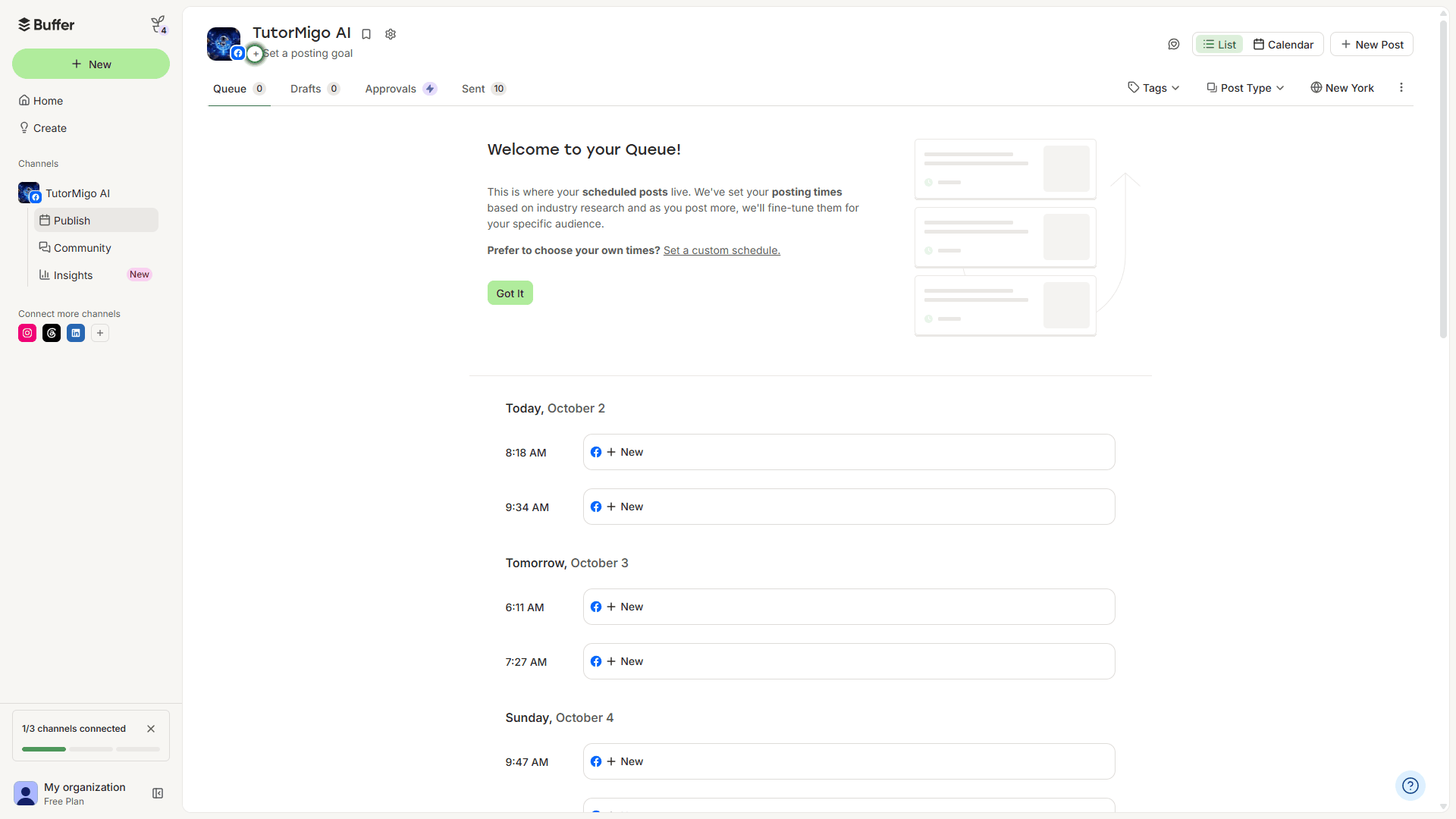
Task: Switch to List view
Action: coord(1219,45)
